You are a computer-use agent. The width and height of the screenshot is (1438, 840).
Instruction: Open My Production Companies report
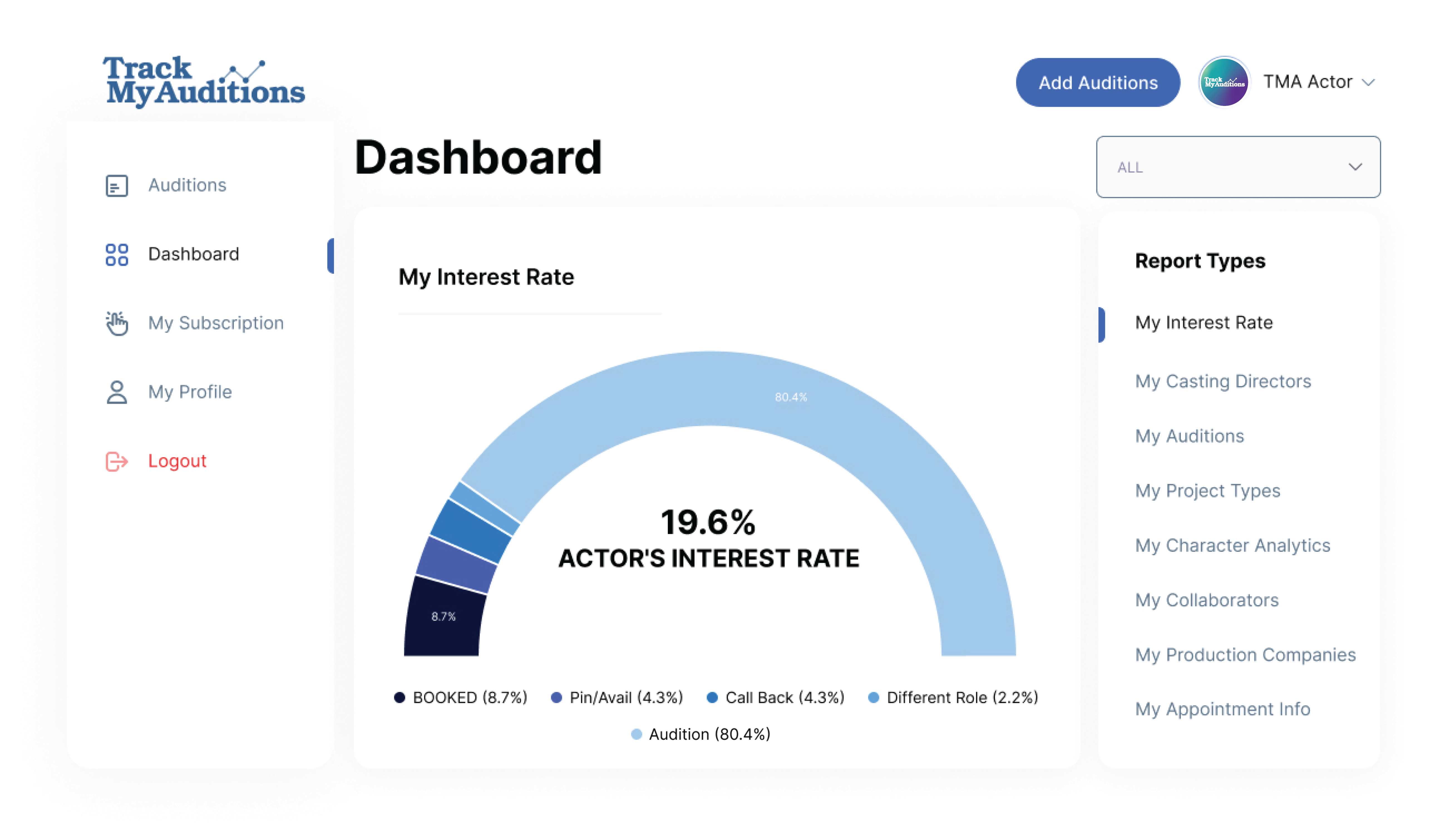pos(1245,655)
